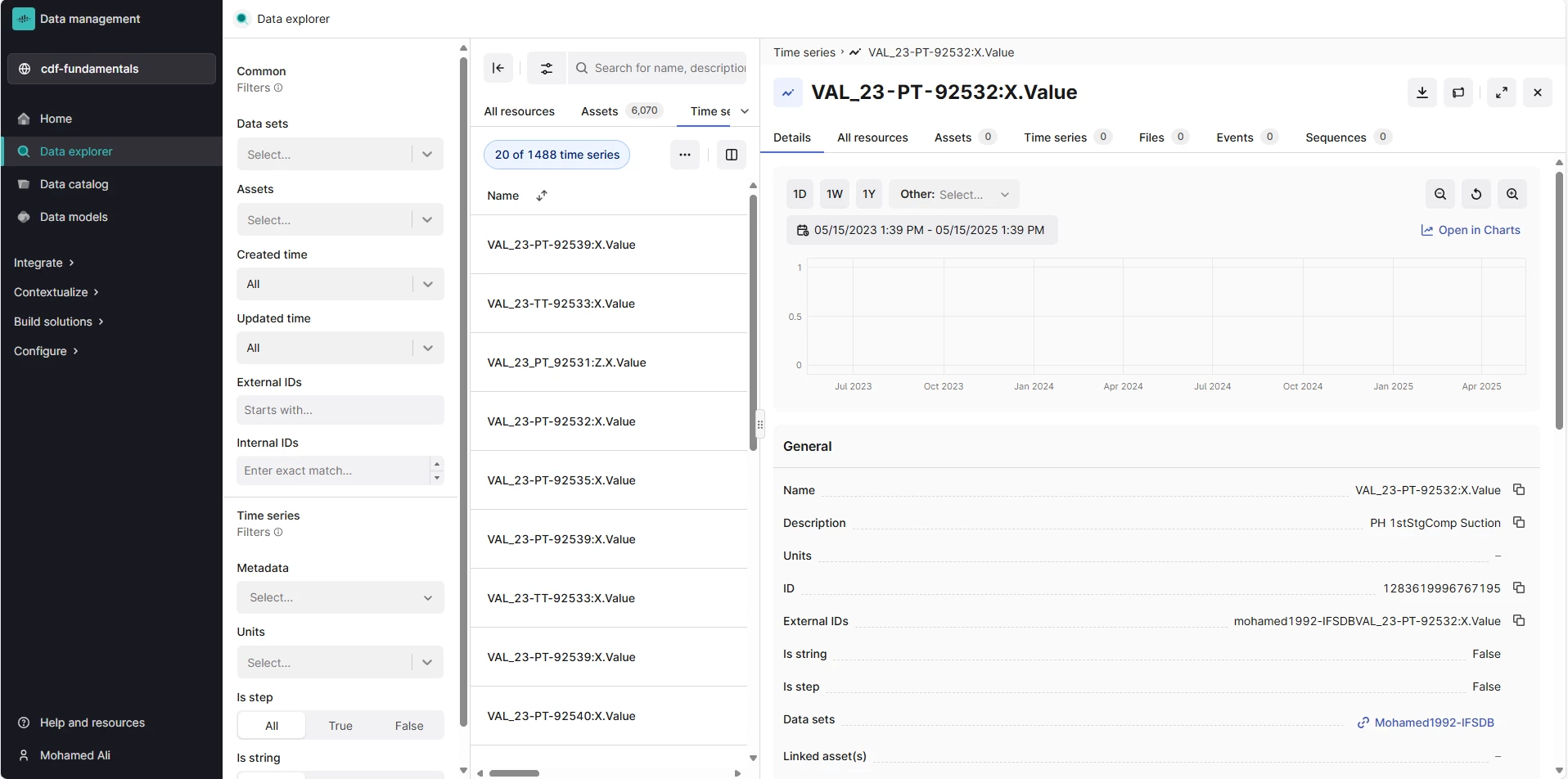
Task: Set Is step filter to All
Action: [272, 726]
